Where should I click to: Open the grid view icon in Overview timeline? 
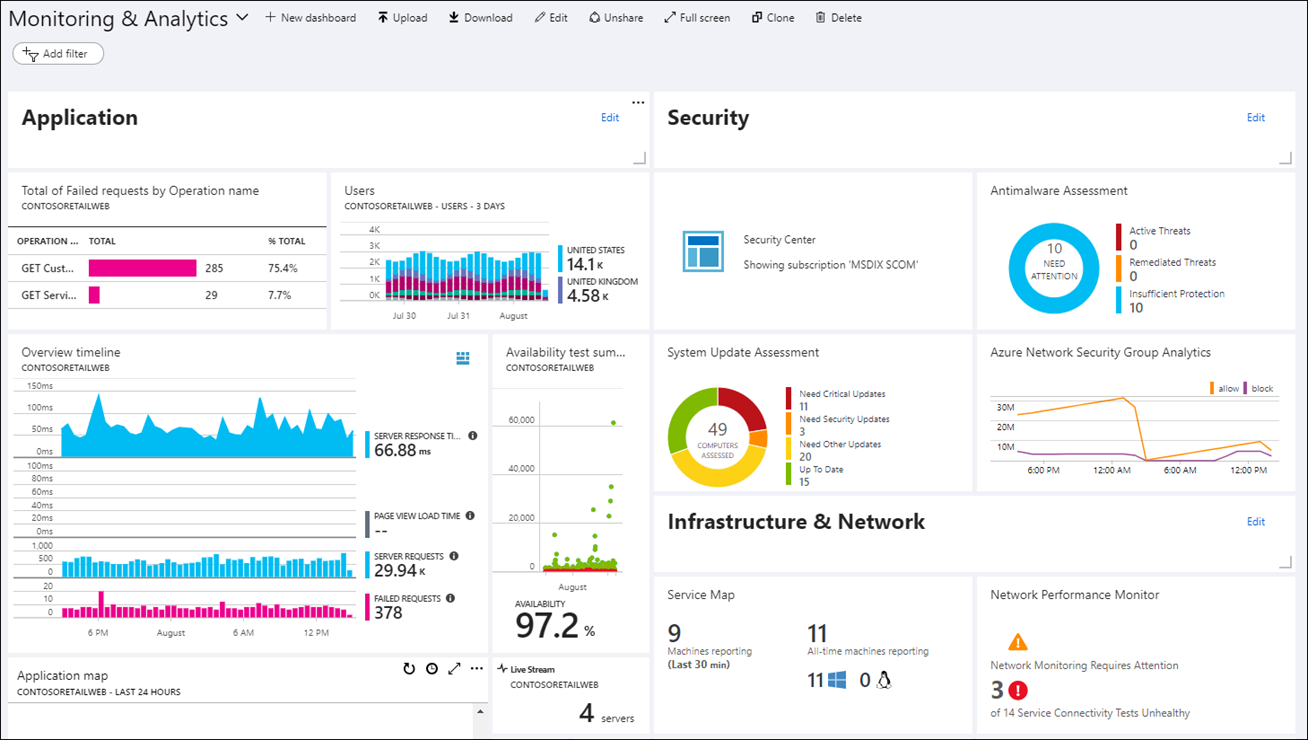coord(463,358)
